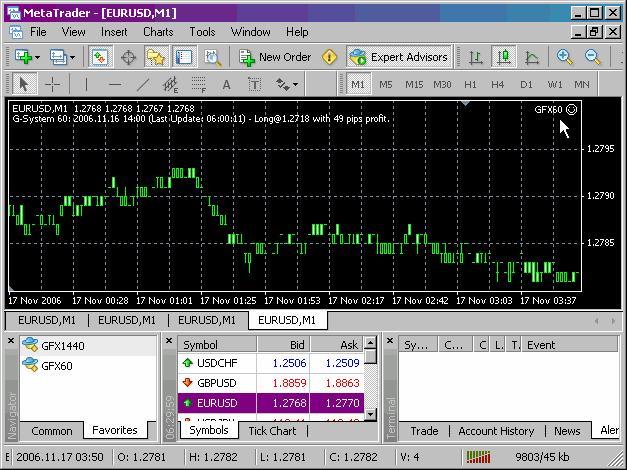627x470 pixels.
Task: Open the Window menu
Action: (x=250, y=32)
